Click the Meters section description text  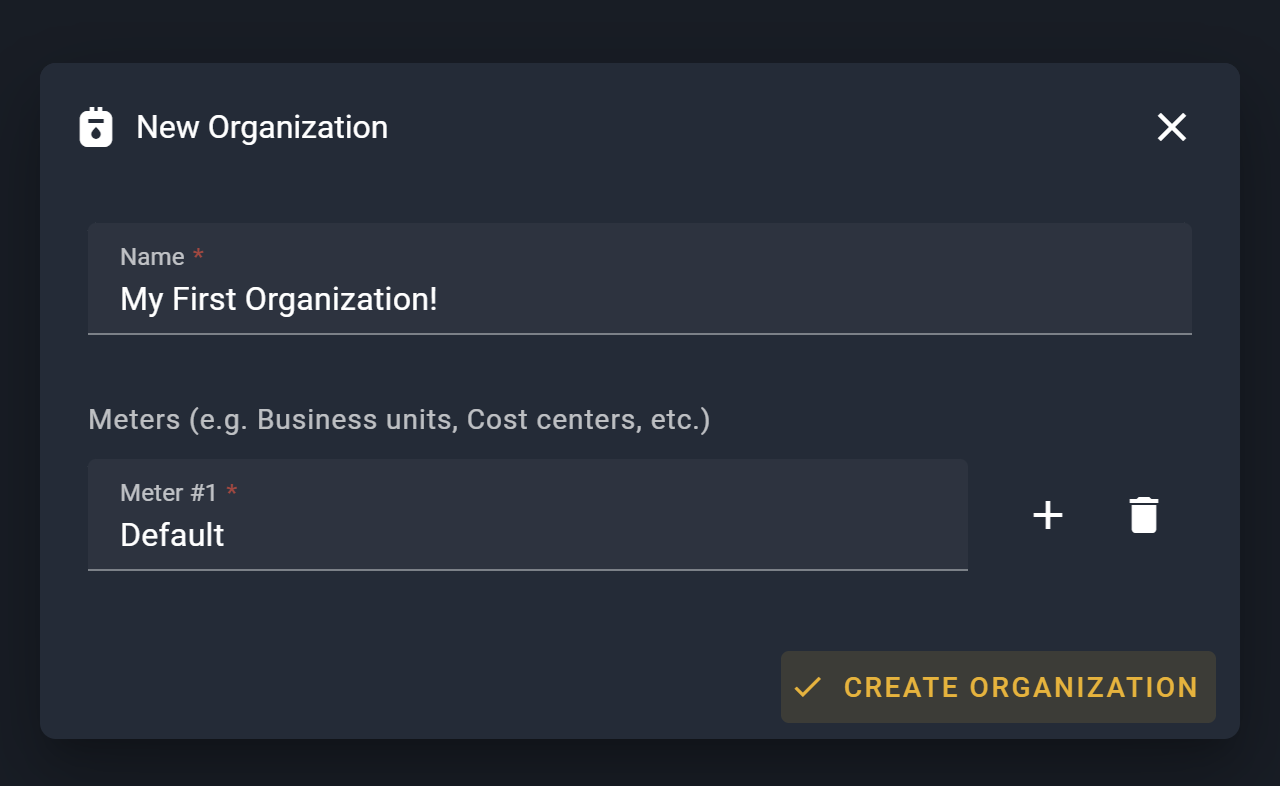click(x=399, y=419)
